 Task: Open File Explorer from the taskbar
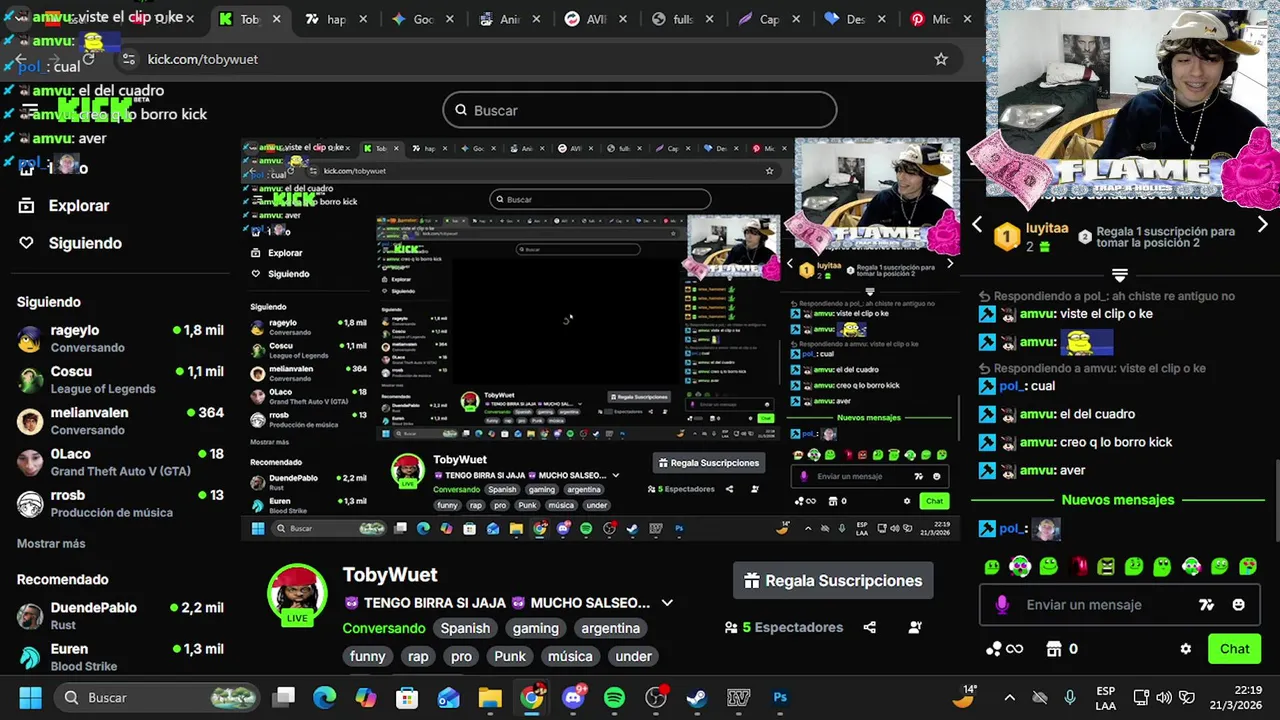click(x=489, y=698)
